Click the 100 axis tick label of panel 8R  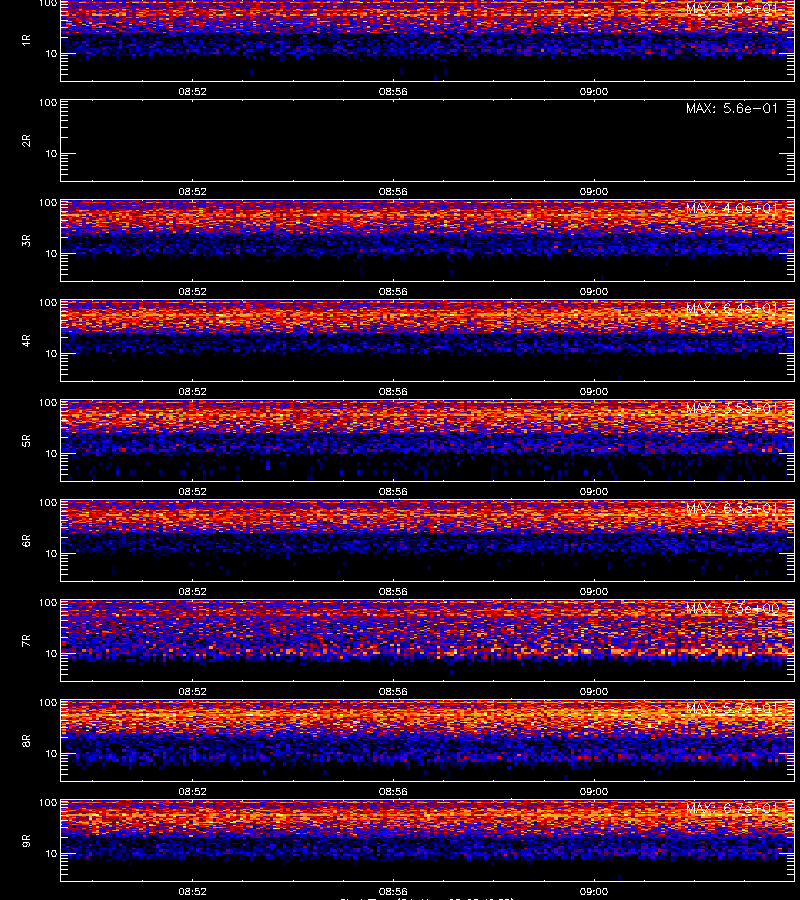[48, 703]
